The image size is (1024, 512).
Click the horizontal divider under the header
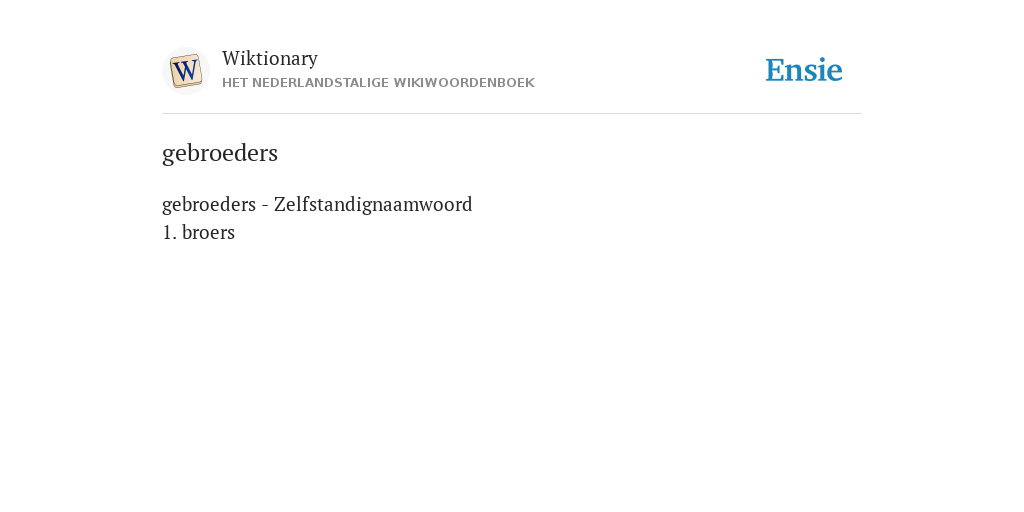coord(512,114)
